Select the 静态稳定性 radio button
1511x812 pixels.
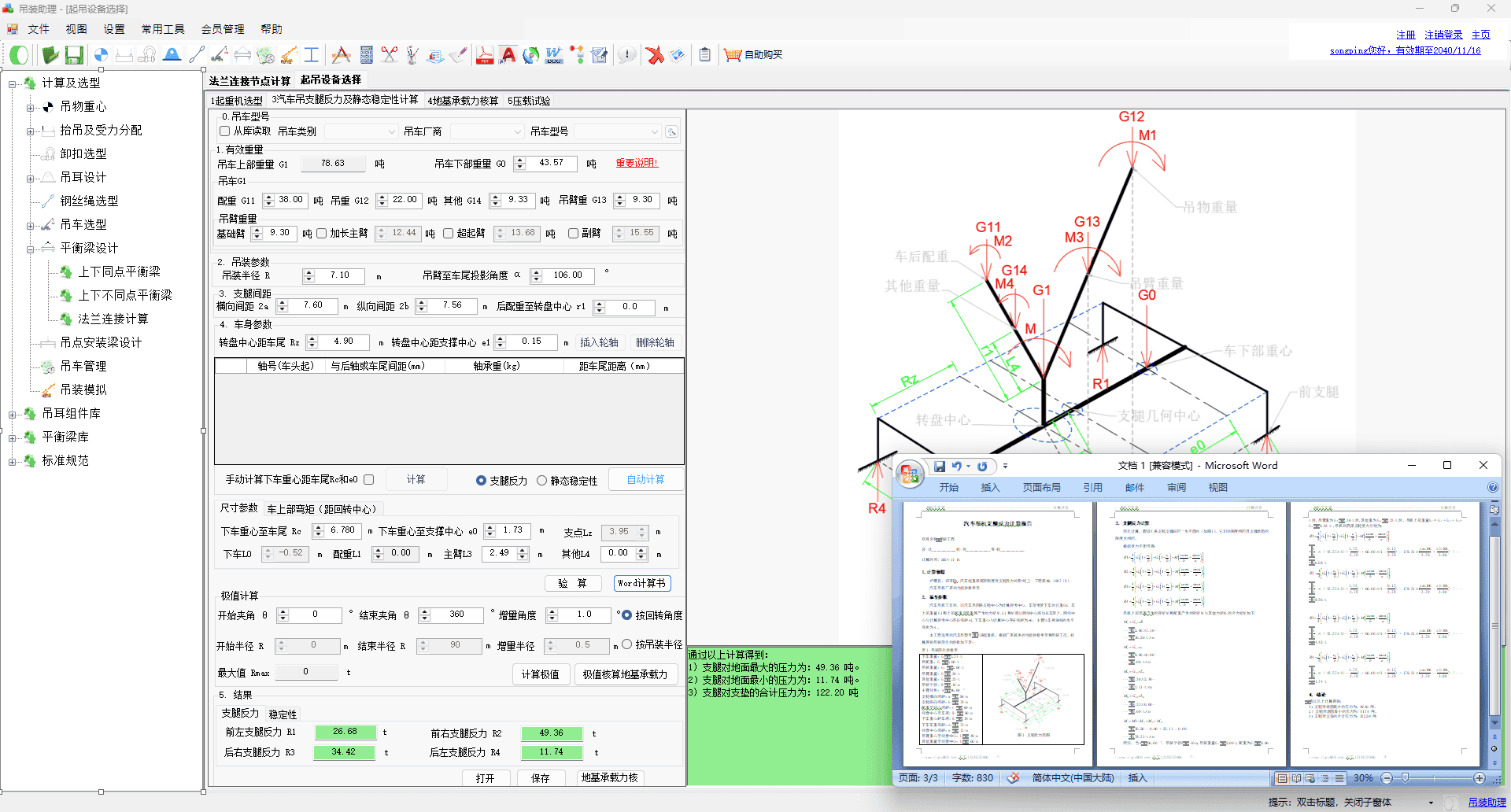coord(541,481)
